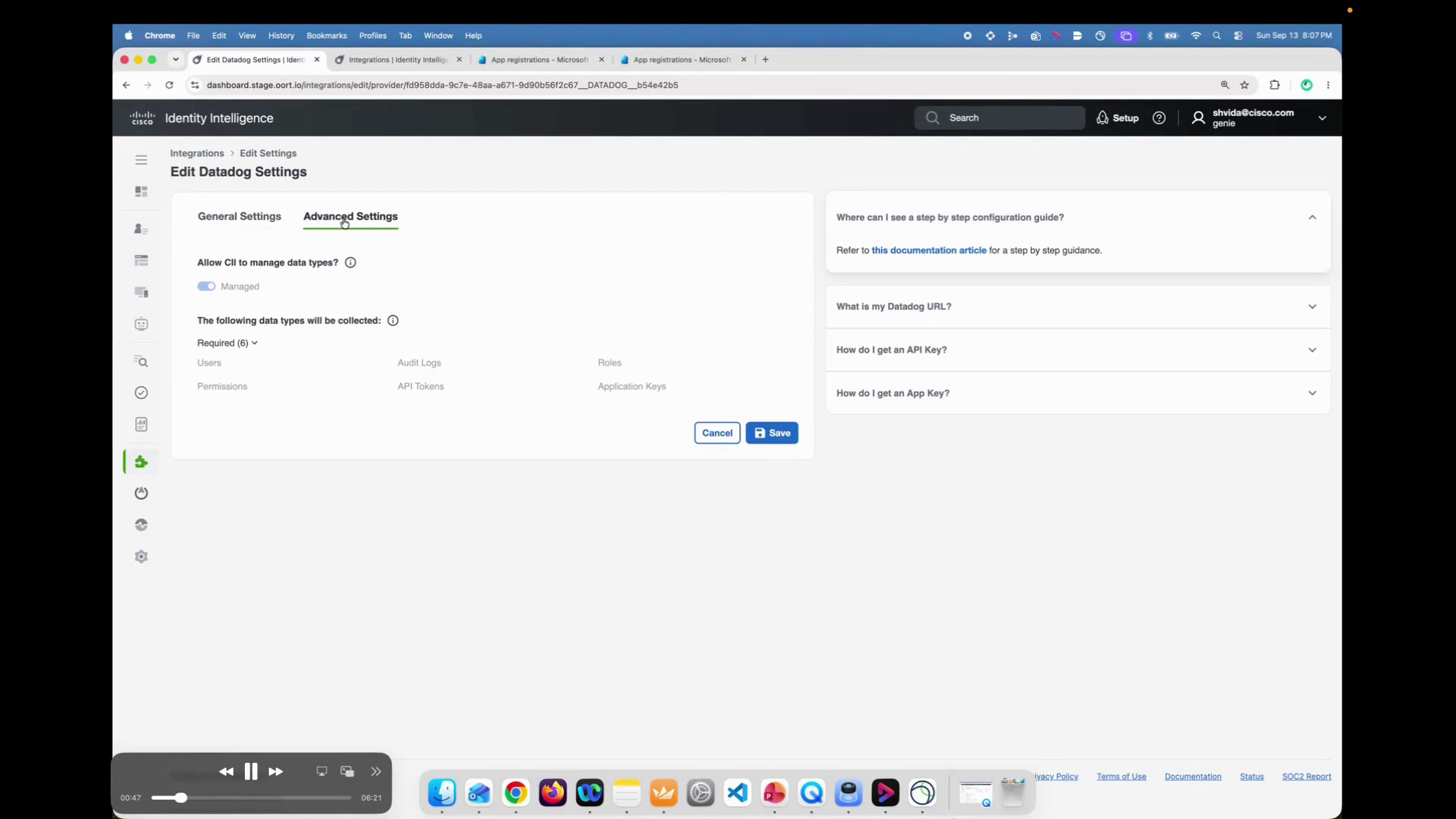Collapse the Required (6) data types list

pos(227,343)
